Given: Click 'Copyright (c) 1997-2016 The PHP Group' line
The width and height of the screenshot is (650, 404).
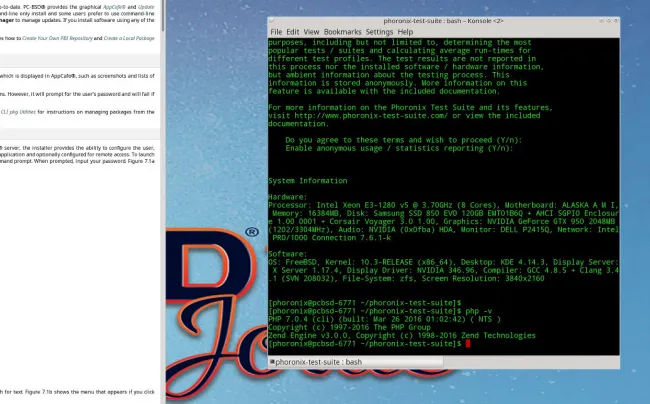Looking at the screenshot, I should pos(349,327).
